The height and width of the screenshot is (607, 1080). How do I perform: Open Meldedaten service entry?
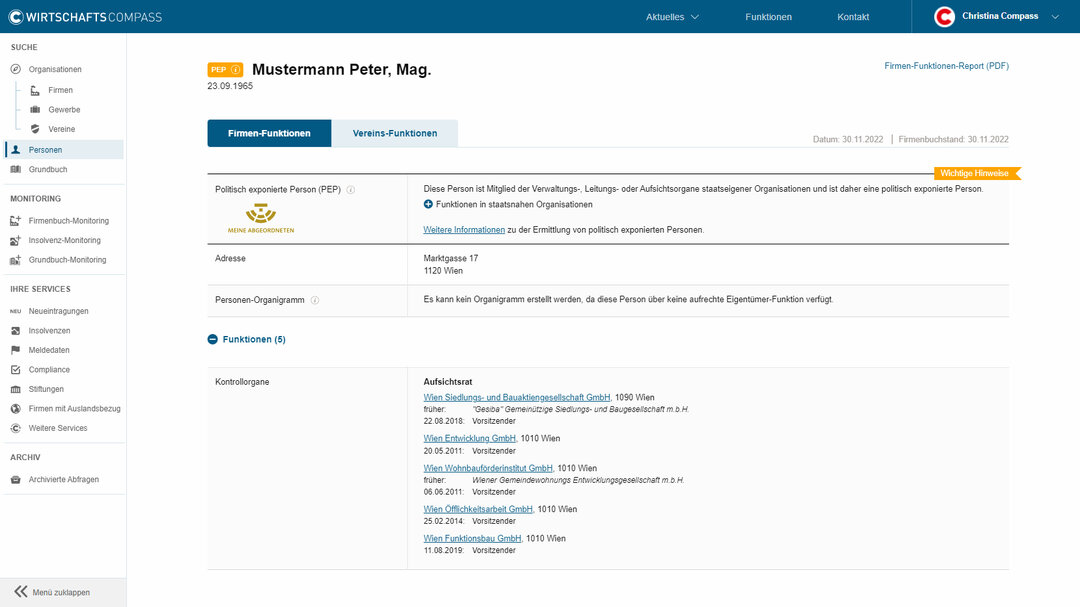tap(49, 350)
